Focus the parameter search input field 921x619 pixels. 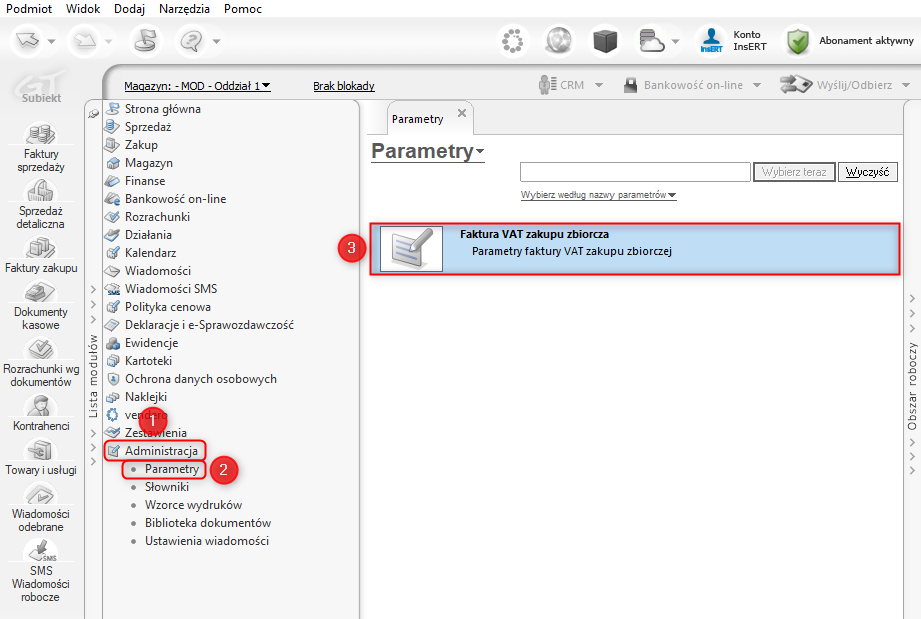635,172
